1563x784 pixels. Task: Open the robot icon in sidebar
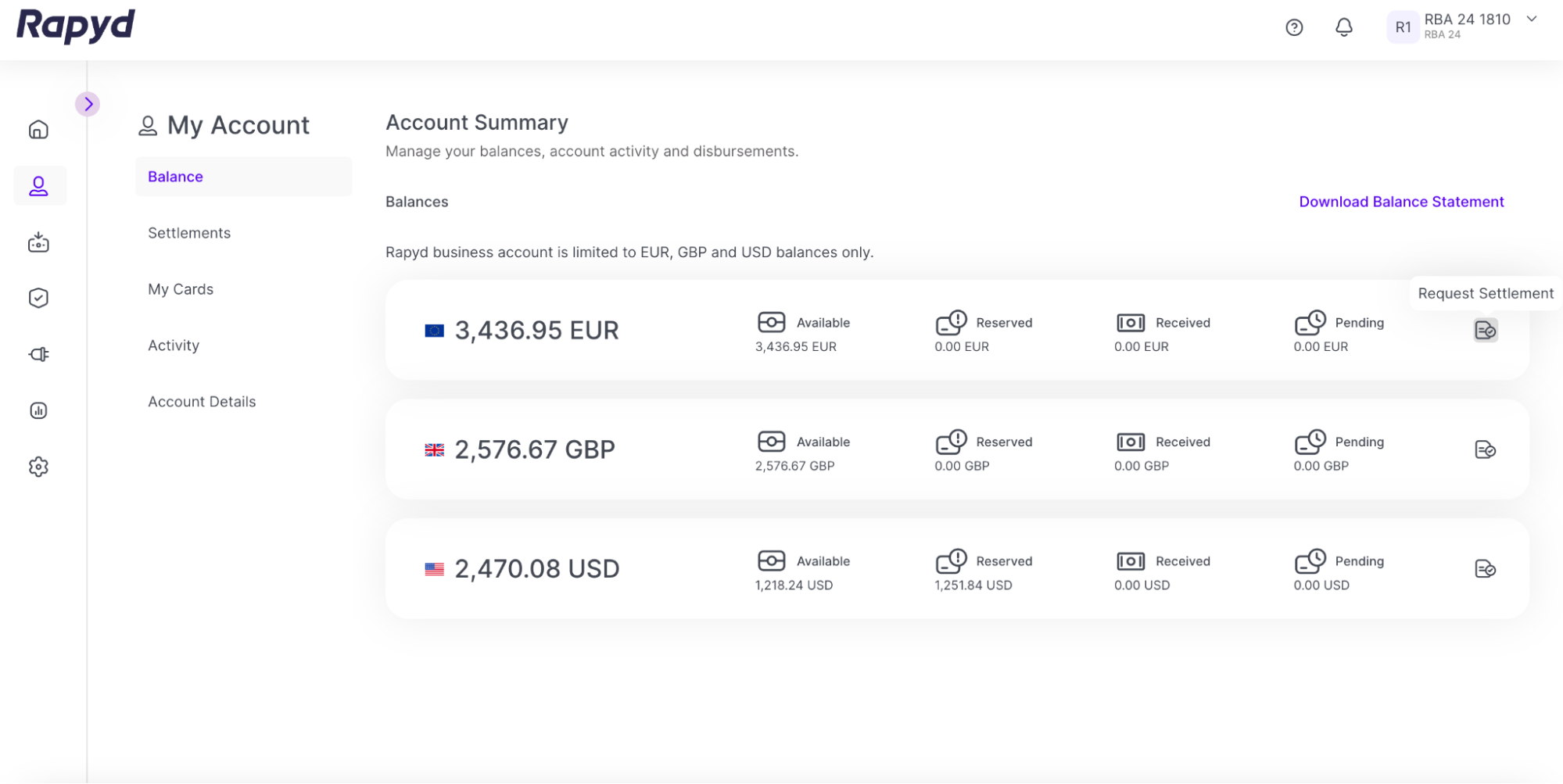[x=38, y=242]
